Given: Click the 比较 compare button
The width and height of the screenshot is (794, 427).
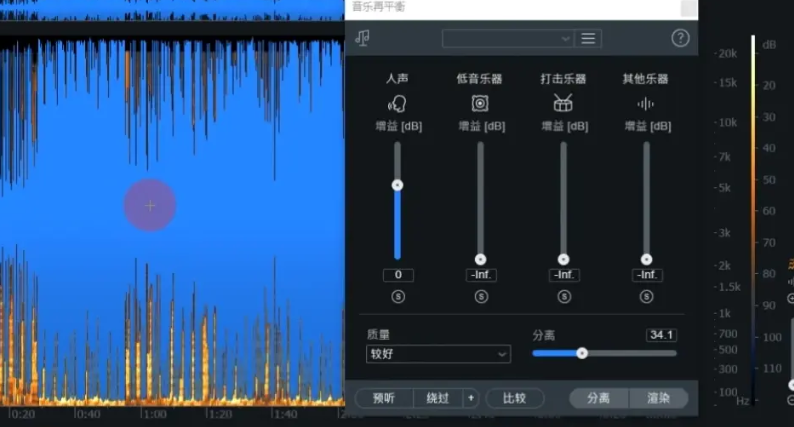Looking at the screenshot, I should 514,398.
